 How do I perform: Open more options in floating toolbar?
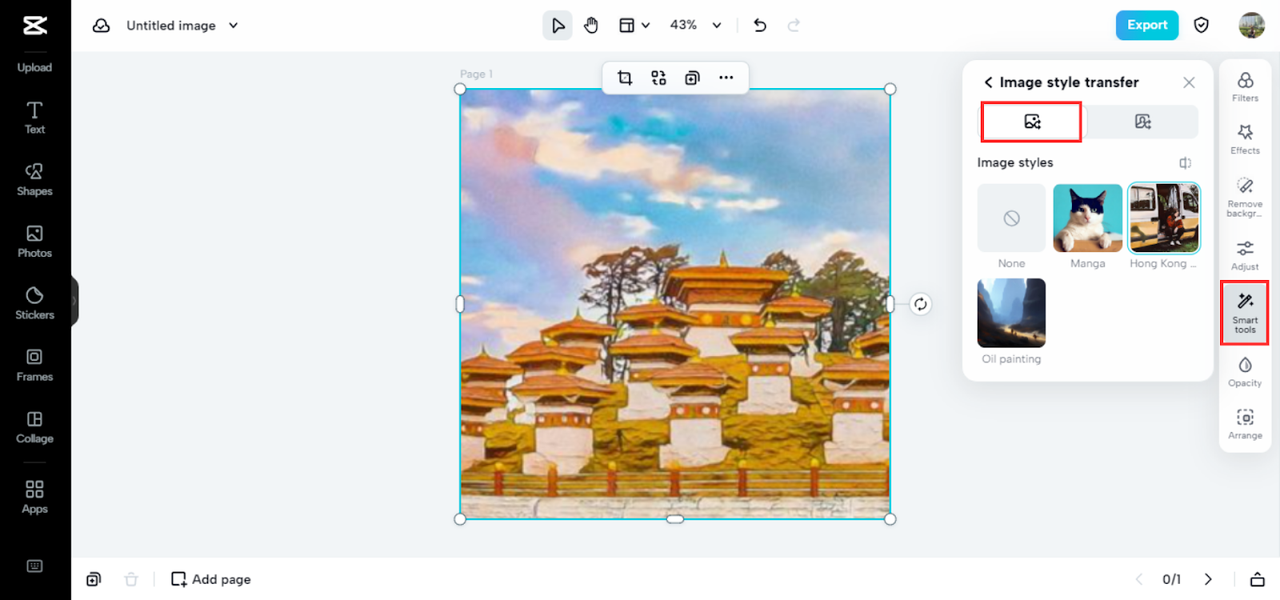(x=726, y=78)
